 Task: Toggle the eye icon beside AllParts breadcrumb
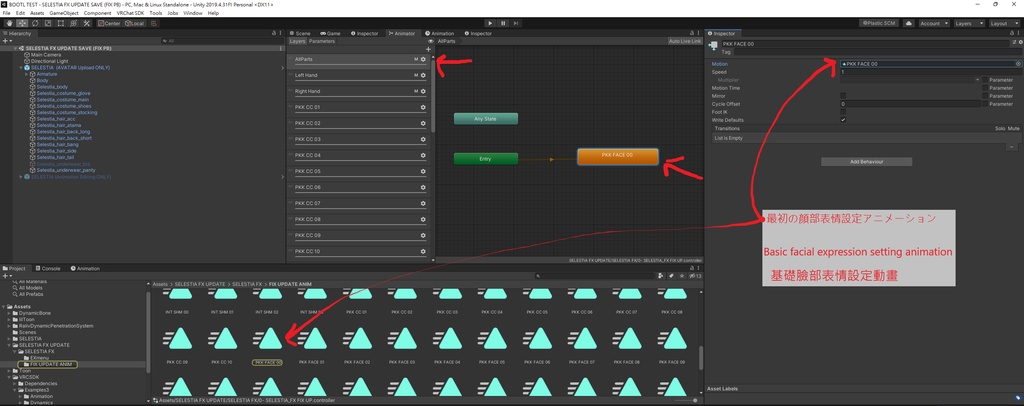click(x=431, y=41)
